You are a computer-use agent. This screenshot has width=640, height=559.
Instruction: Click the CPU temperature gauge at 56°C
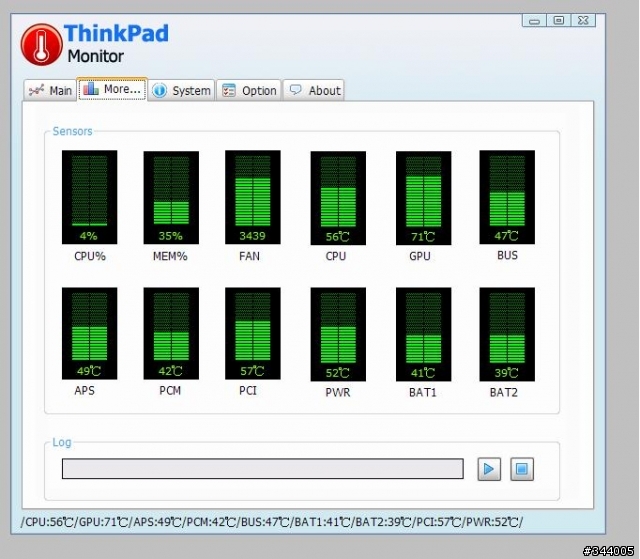[x=338, y=198]
